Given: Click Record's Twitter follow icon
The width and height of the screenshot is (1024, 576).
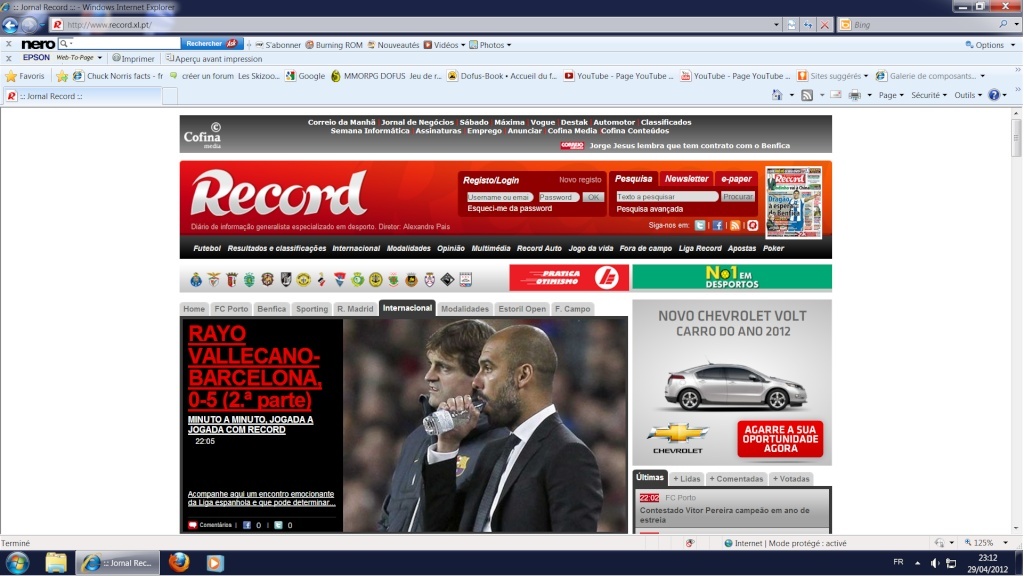Looking at the screenshot, I should [700, 225].
